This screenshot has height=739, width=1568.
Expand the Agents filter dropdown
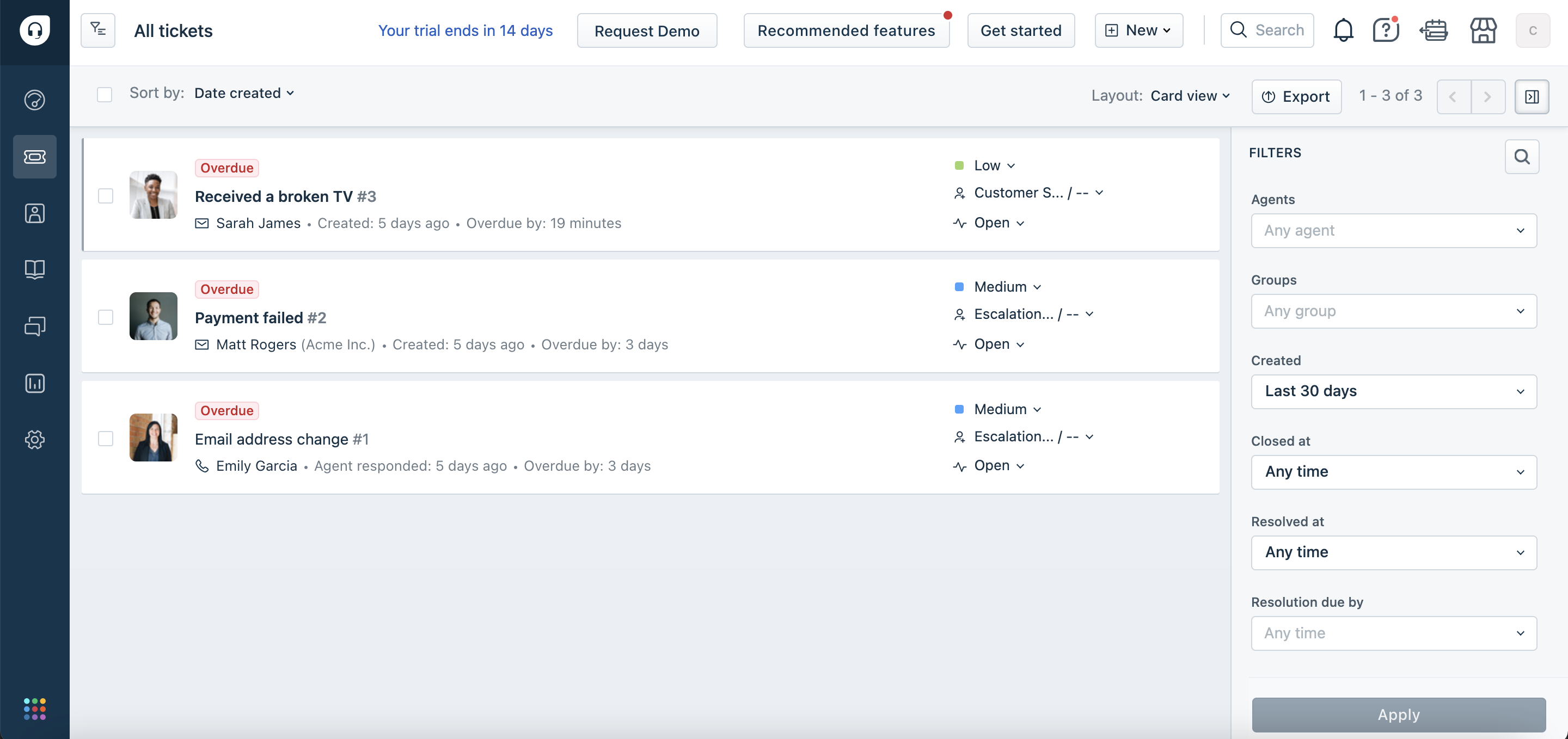pyautogui.click(x=1393, y=230)
